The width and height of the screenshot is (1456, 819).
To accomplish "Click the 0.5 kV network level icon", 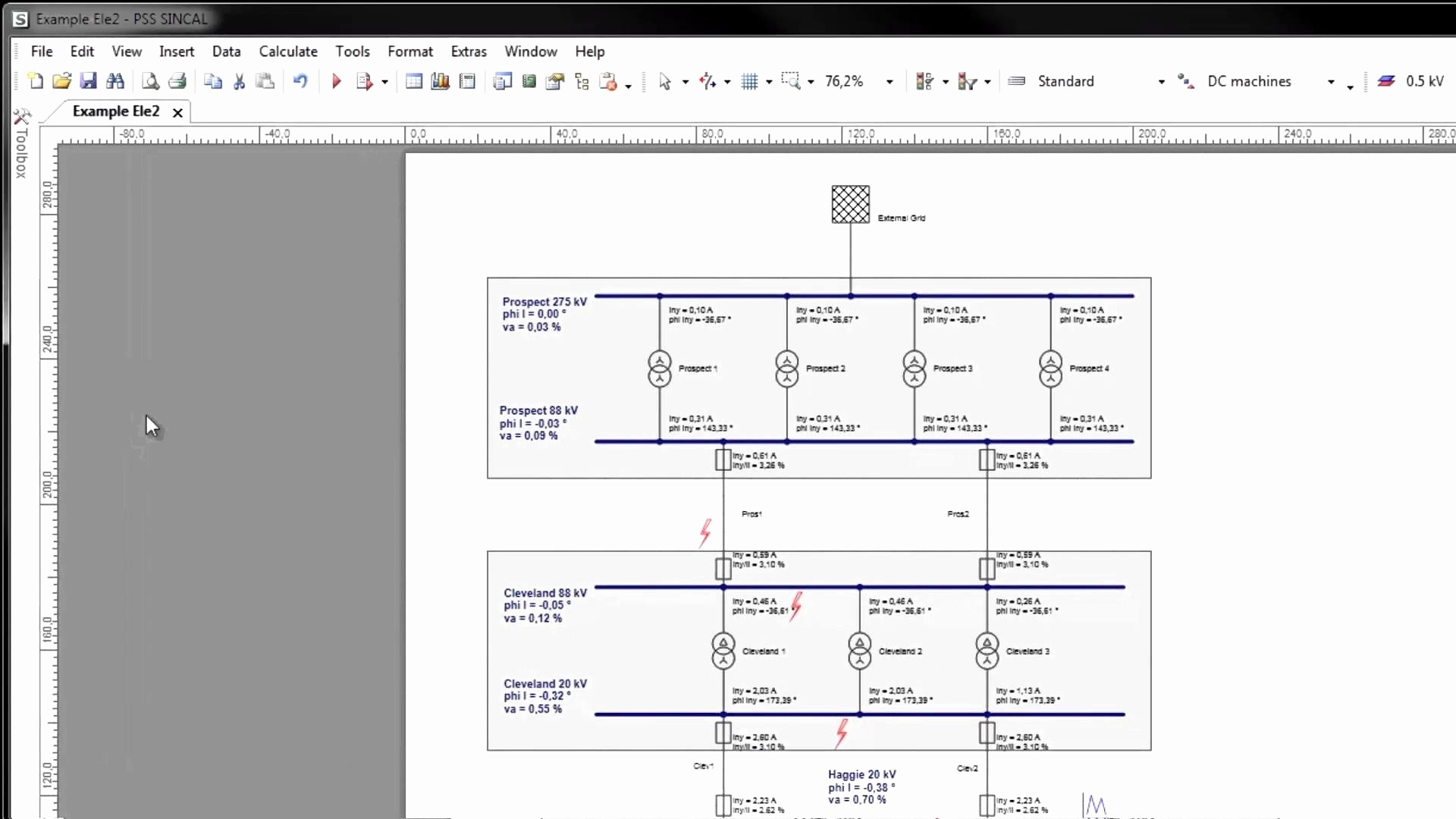I will click(1386, 81).
